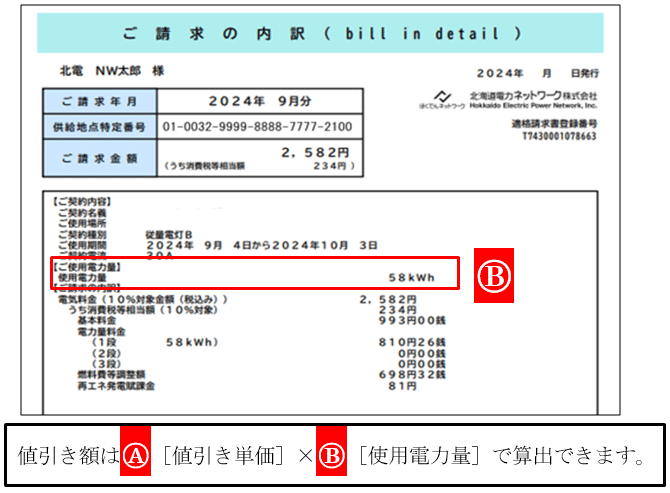
Task: Click the '【ご契約内容】' section heading
Action: 82,201
